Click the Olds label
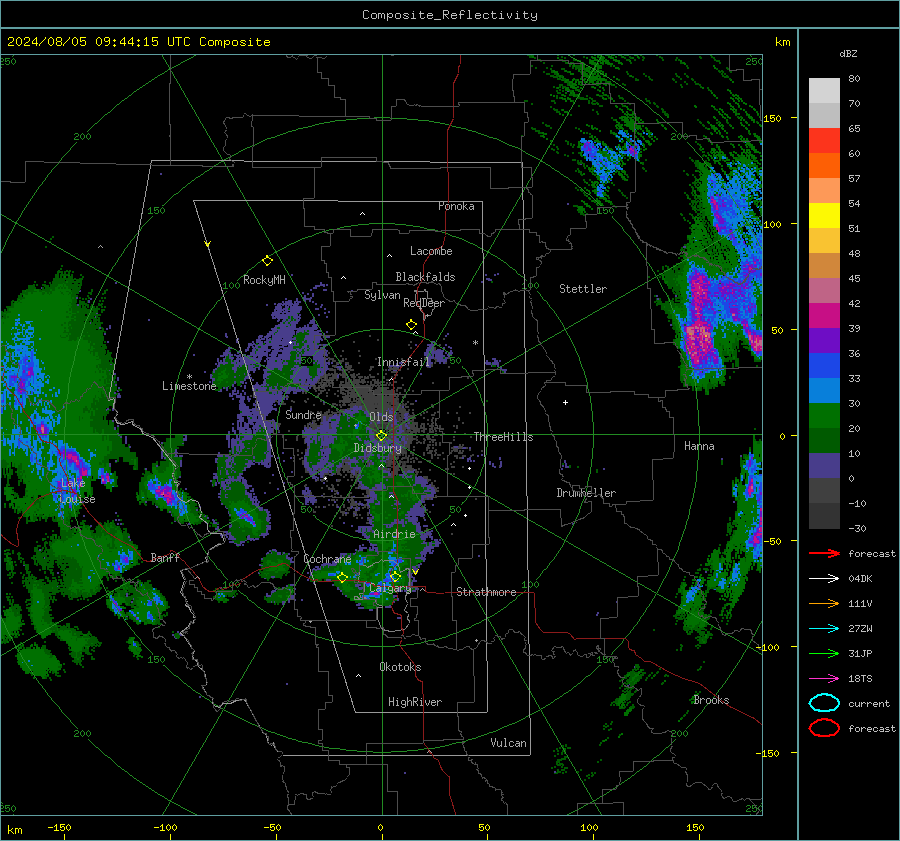Image resolution: width=900 pixels, height=841 pixels. 381,417
